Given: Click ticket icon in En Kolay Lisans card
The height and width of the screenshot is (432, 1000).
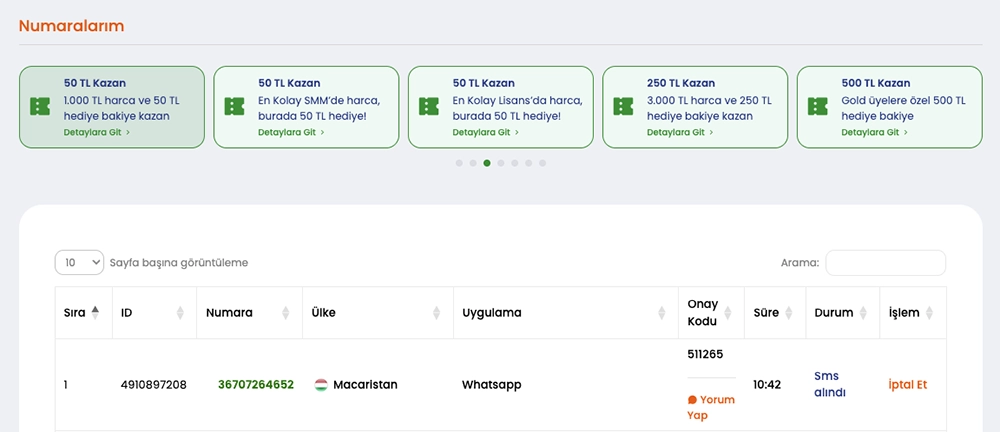Looking at the screenshot, I should pos(428,106).
